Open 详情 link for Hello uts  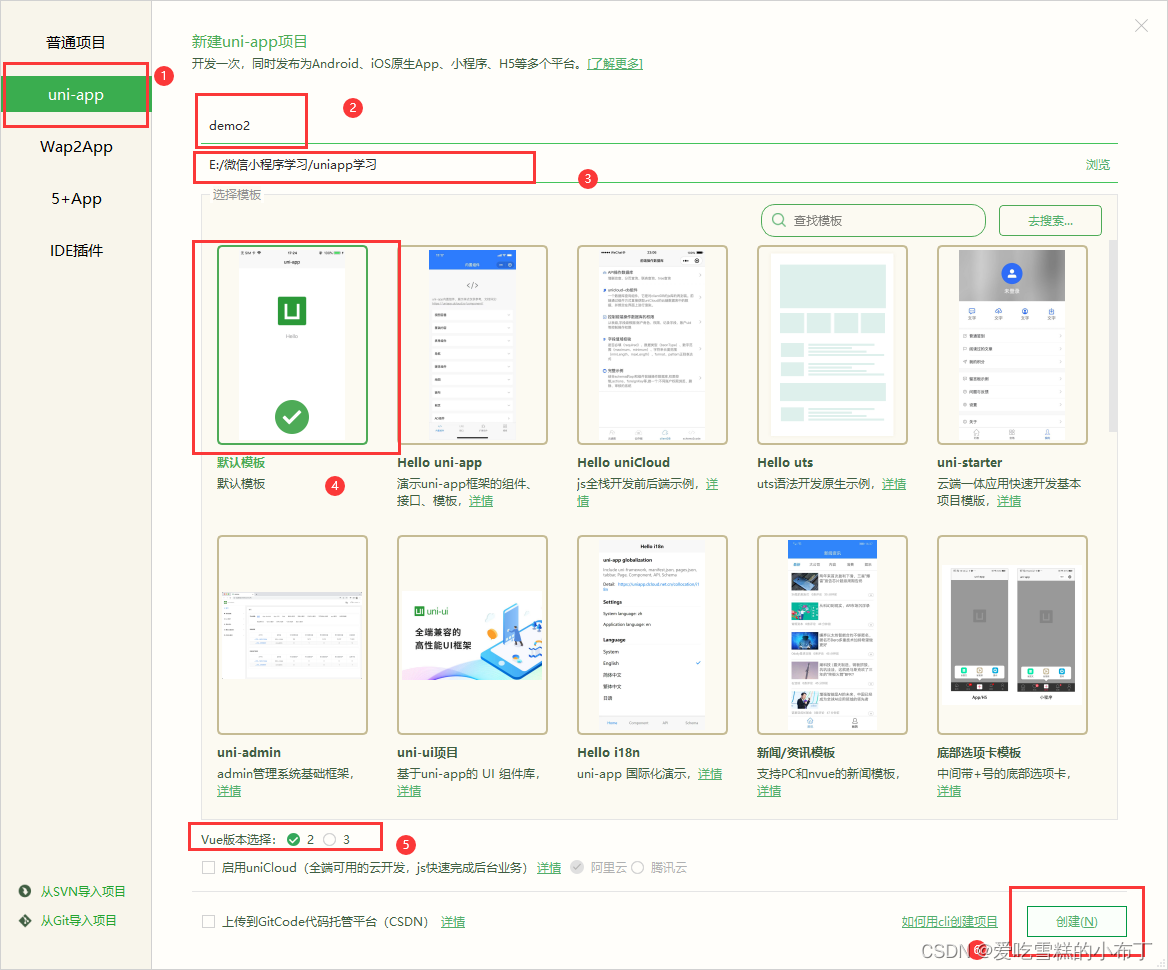click(894, 484)
